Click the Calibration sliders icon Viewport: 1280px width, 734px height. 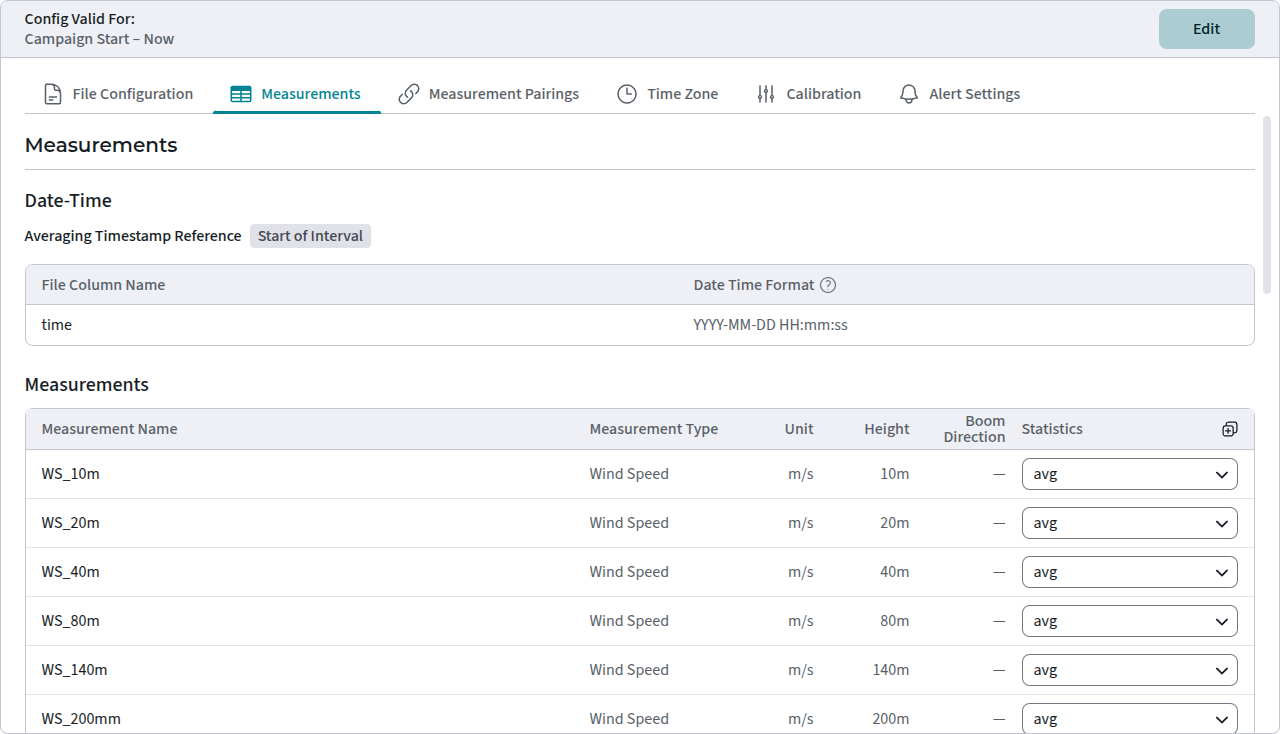click(766, 94)
